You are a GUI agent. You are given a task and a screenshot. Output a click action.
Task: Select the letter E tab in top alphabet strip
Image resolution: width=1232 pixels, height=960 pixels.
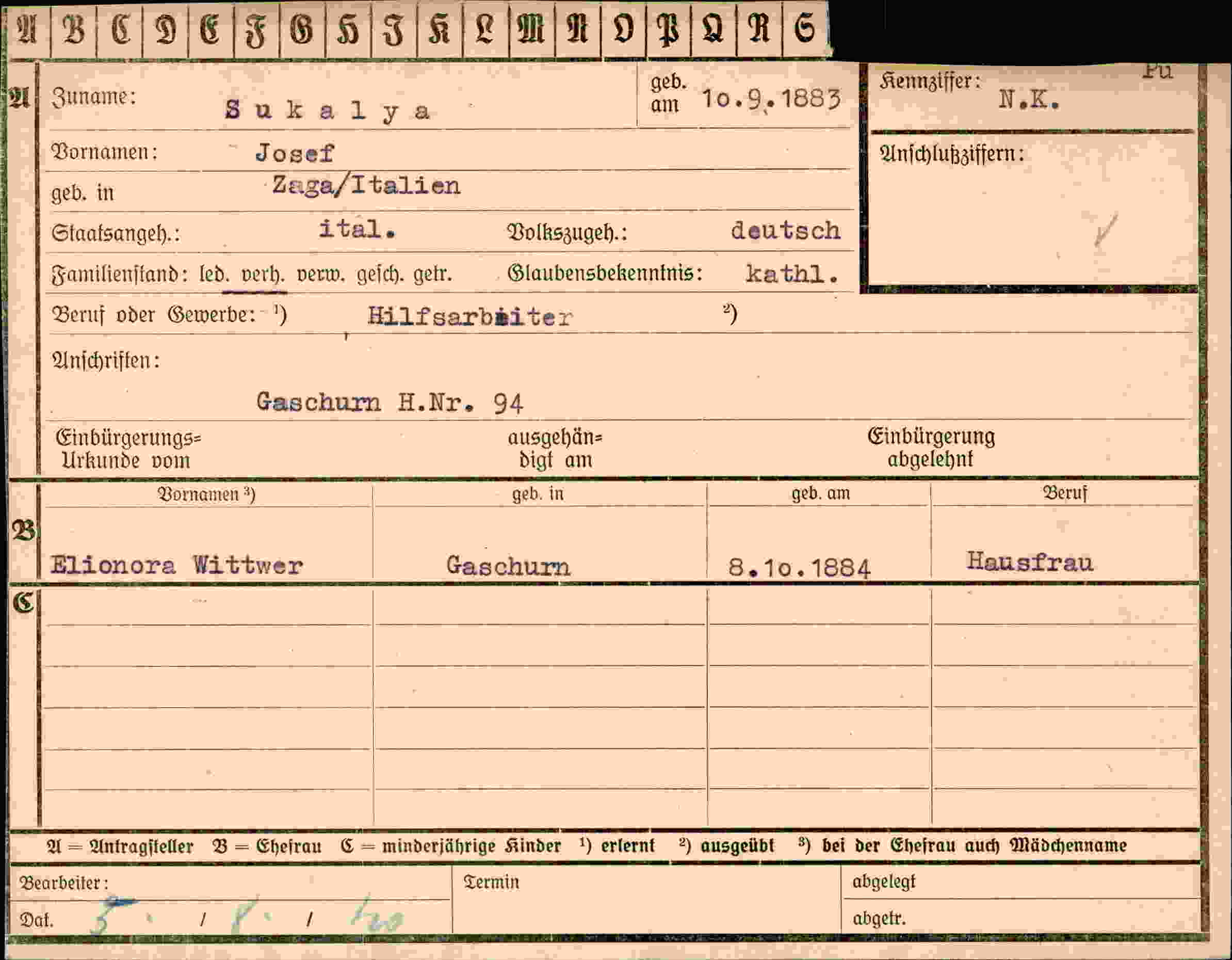[x=211, y=29]
